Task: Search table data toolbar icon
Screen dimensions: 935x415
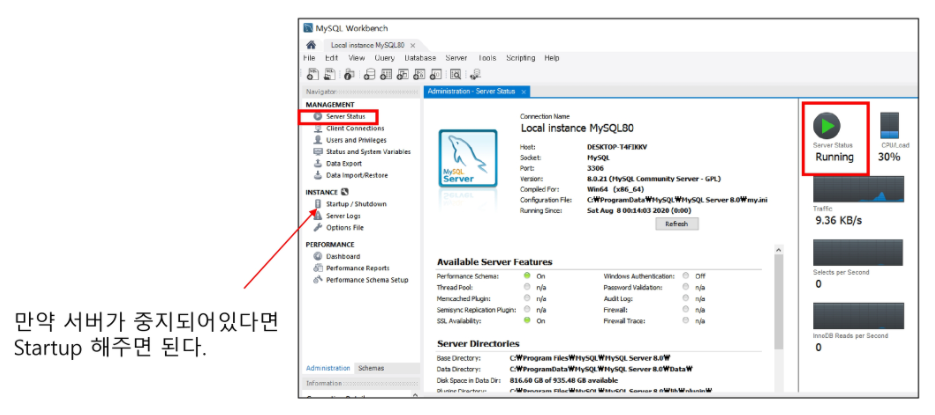Action: [456, 75]
